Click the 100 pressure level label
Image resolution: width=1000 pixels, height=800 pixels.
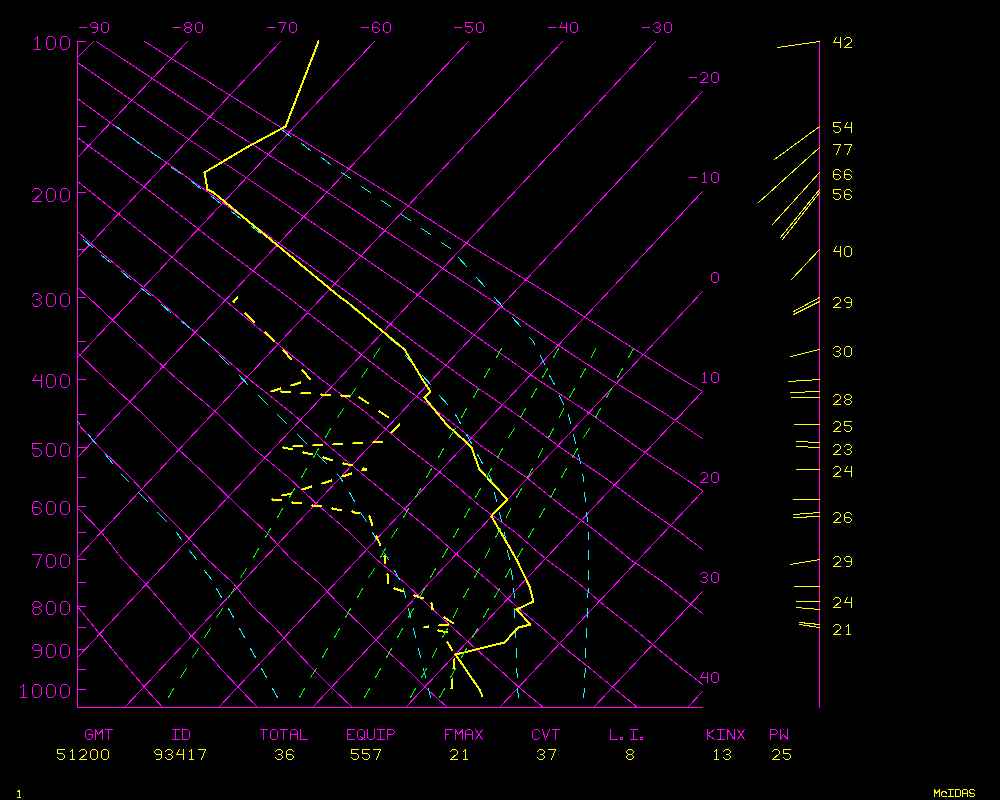(51, 45)
